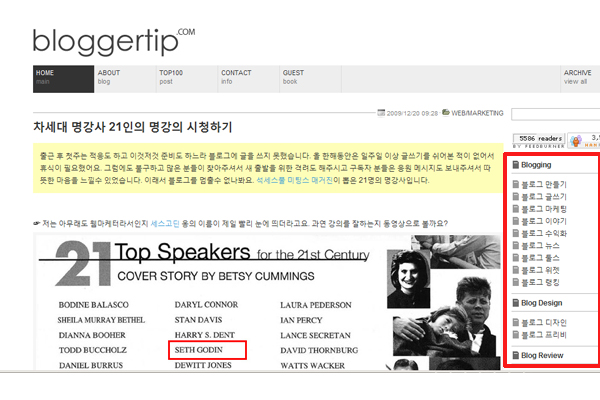Image resolution: width=600 pixels, height=400 pixels.
Task: Open the 블로그 툴스 category
Action: (x=540, y=258)
